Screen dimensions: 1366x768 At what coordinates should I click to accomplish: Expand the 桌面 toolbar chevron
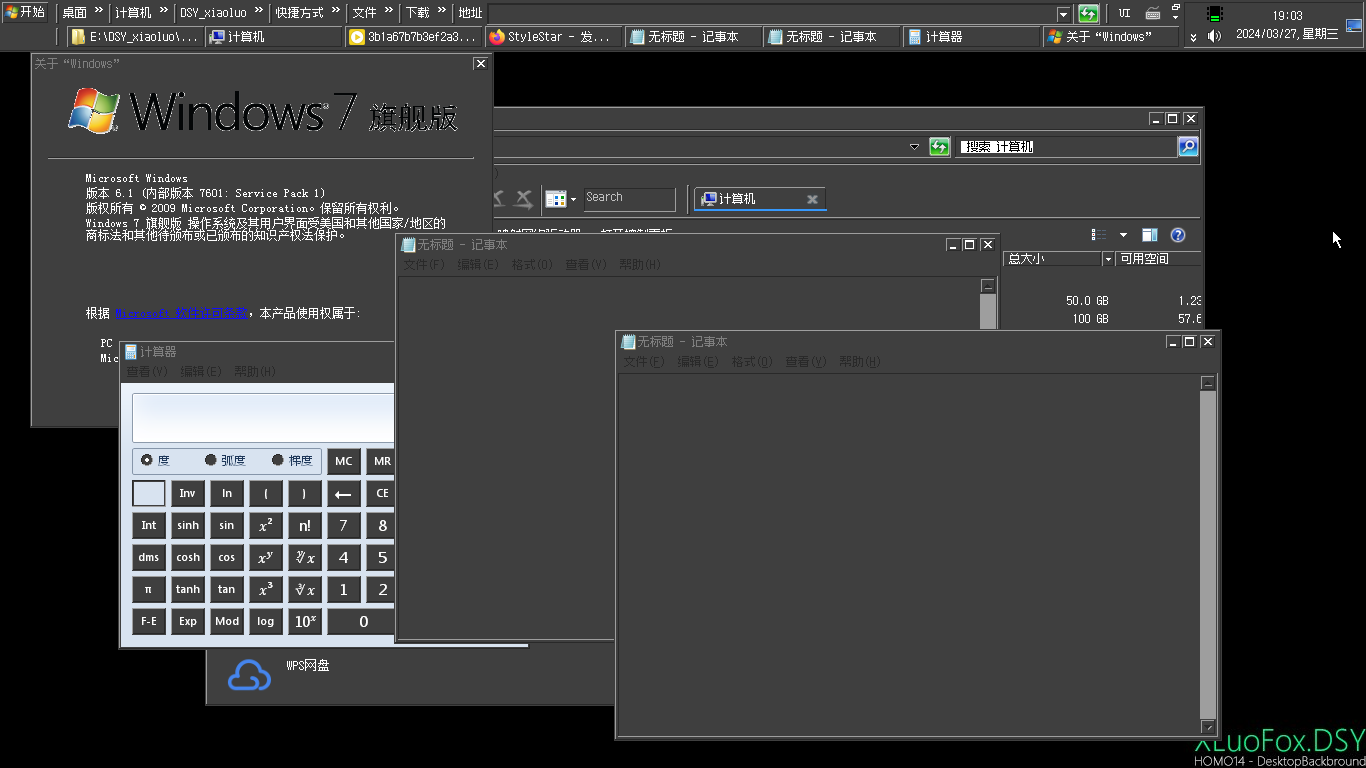click(99, 12)
